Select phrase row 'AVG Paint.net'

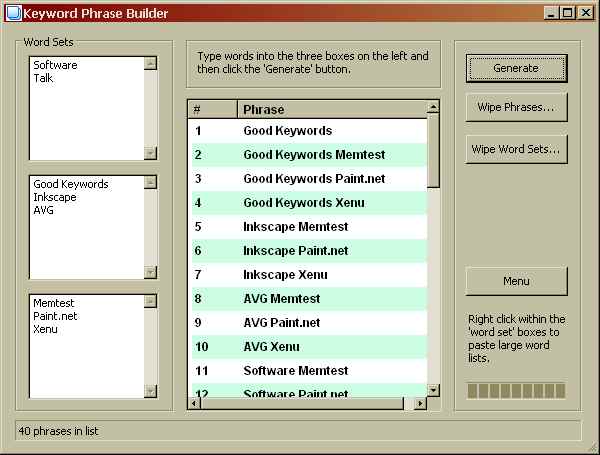pyautogui.click(x=309, y=323)
